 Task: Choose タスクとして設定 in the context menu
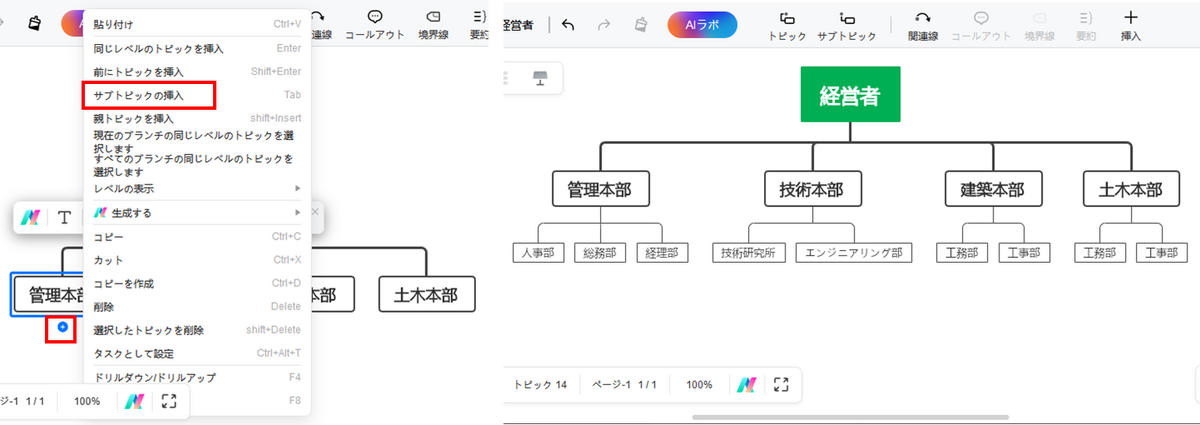coord(197,353)
